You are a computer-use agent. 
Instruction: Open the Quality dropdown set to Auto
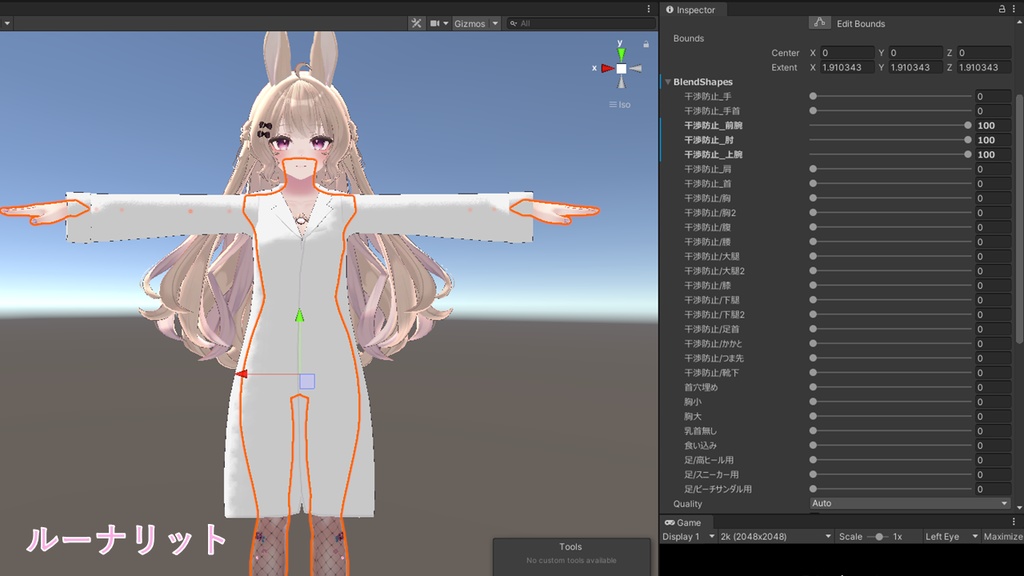pyautogui.click(x=910, y=504)
